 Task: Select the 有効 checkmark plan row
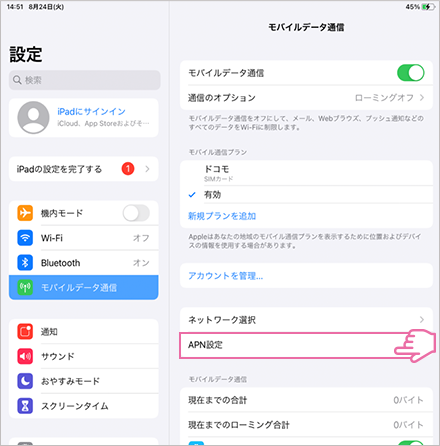[x=306, y=195]
